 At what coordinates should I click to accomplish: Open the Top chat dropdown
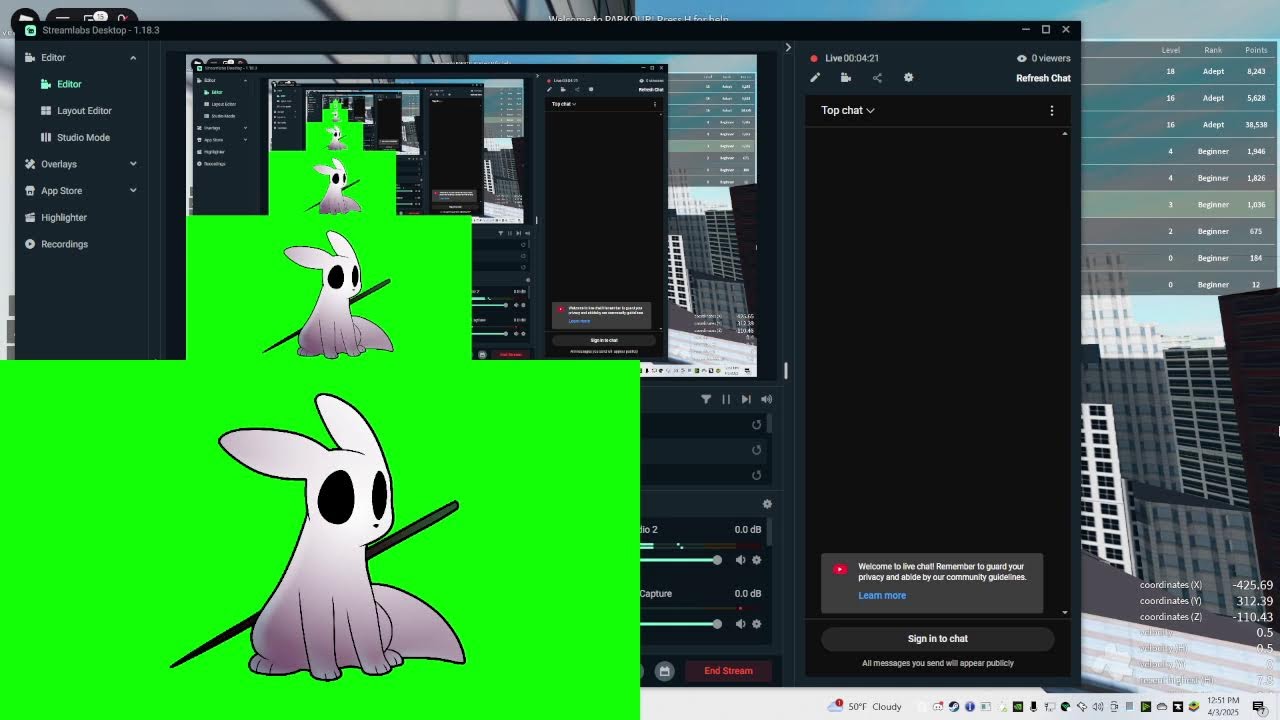click(x=848, y=110)
